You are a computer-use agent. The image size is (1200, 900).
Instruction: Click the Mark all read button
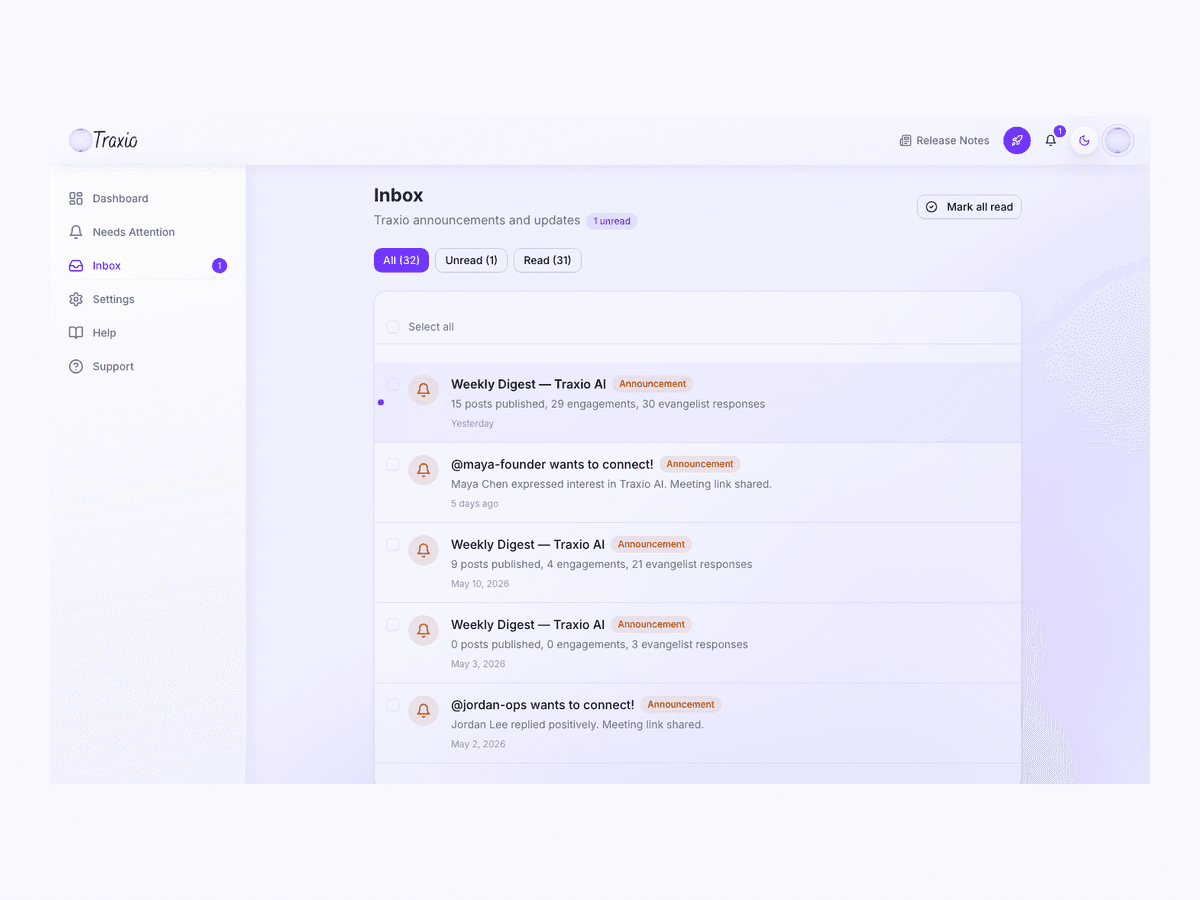pos(969,207)
